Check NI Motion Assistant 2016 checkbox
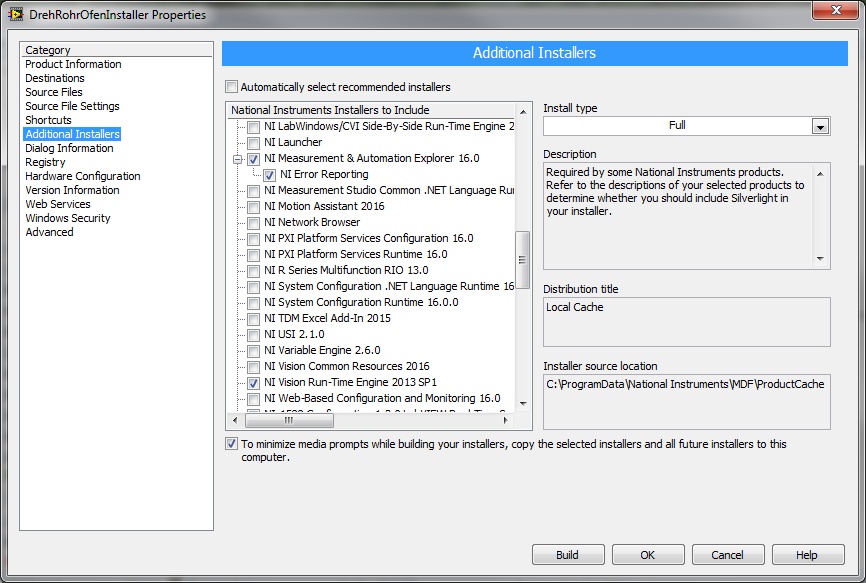Viewport: 866px width, 583px height. [x=254, y=207]
